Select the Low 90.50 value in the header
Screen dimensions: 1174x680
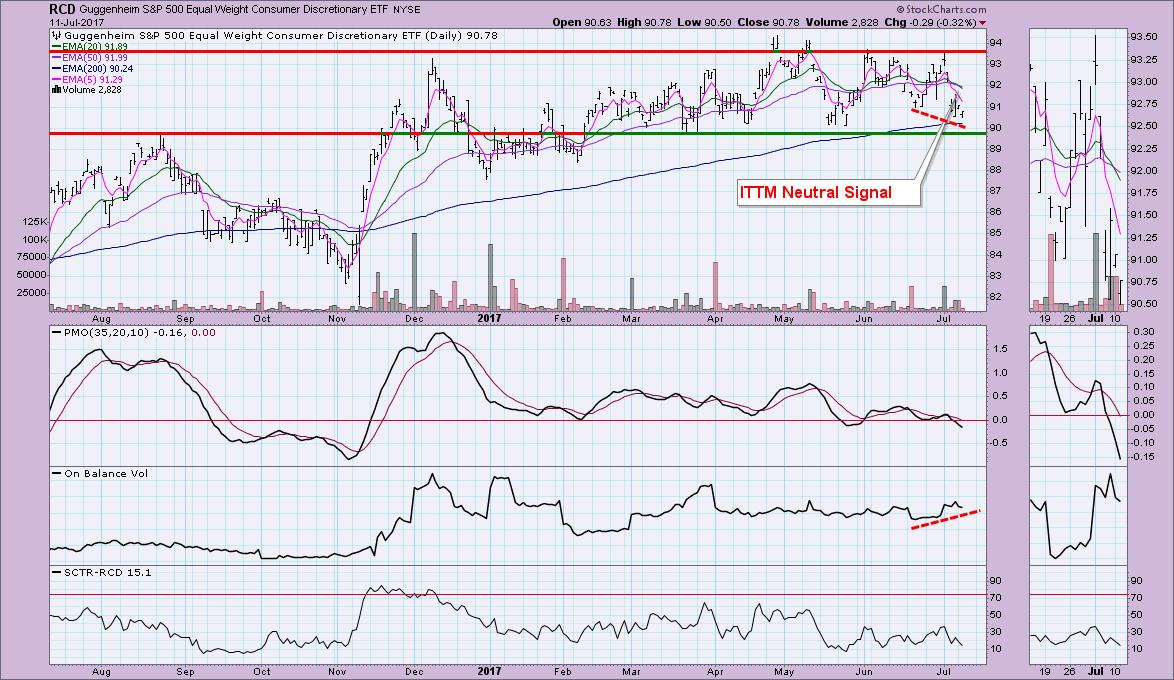tap(705, 22)
